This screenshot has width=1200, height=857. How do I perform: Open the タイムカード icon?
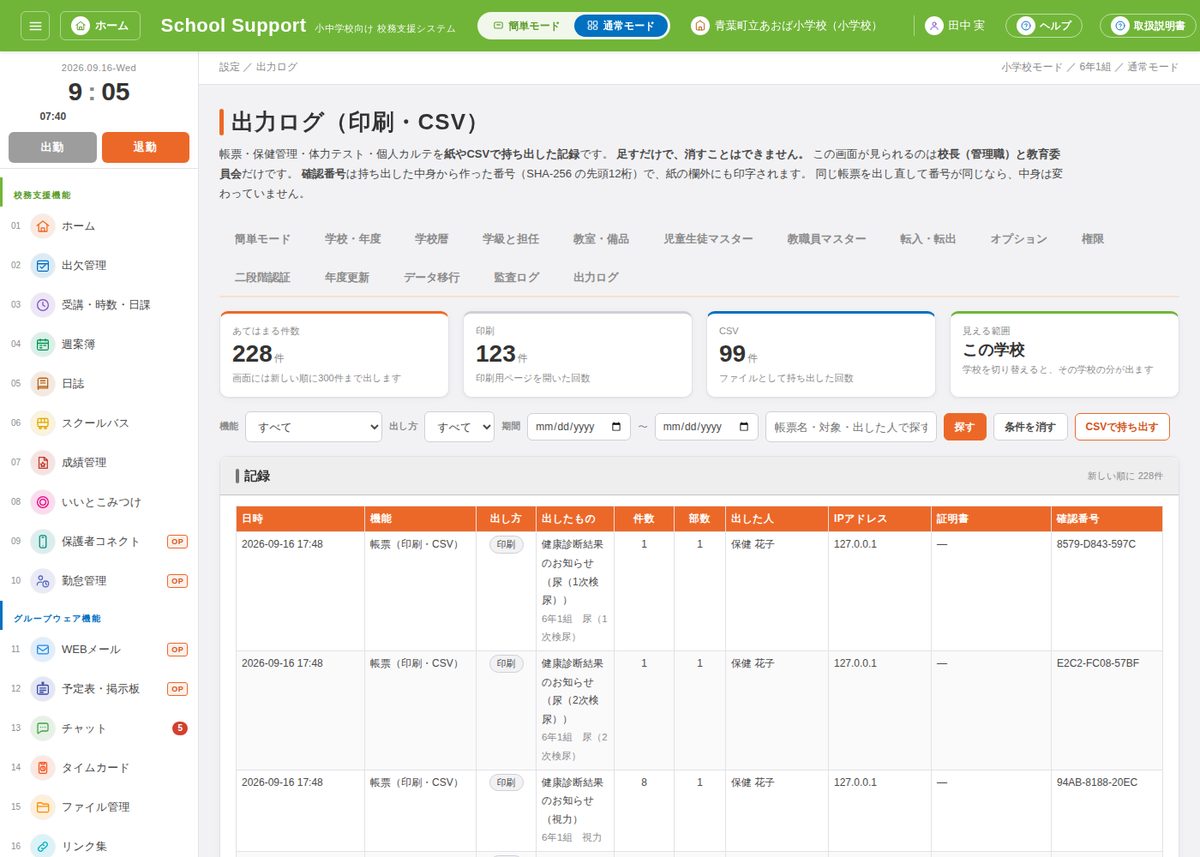pyautogui.click(x=43, y=768)
